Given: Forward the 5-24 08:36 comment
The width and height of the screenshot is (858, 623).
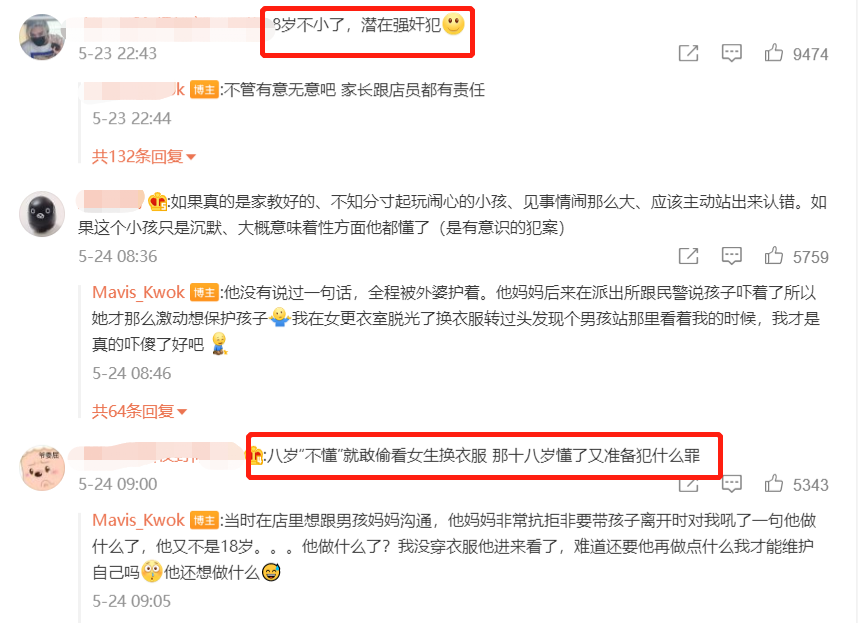Looking at the screenshot, I should [688, 255].
